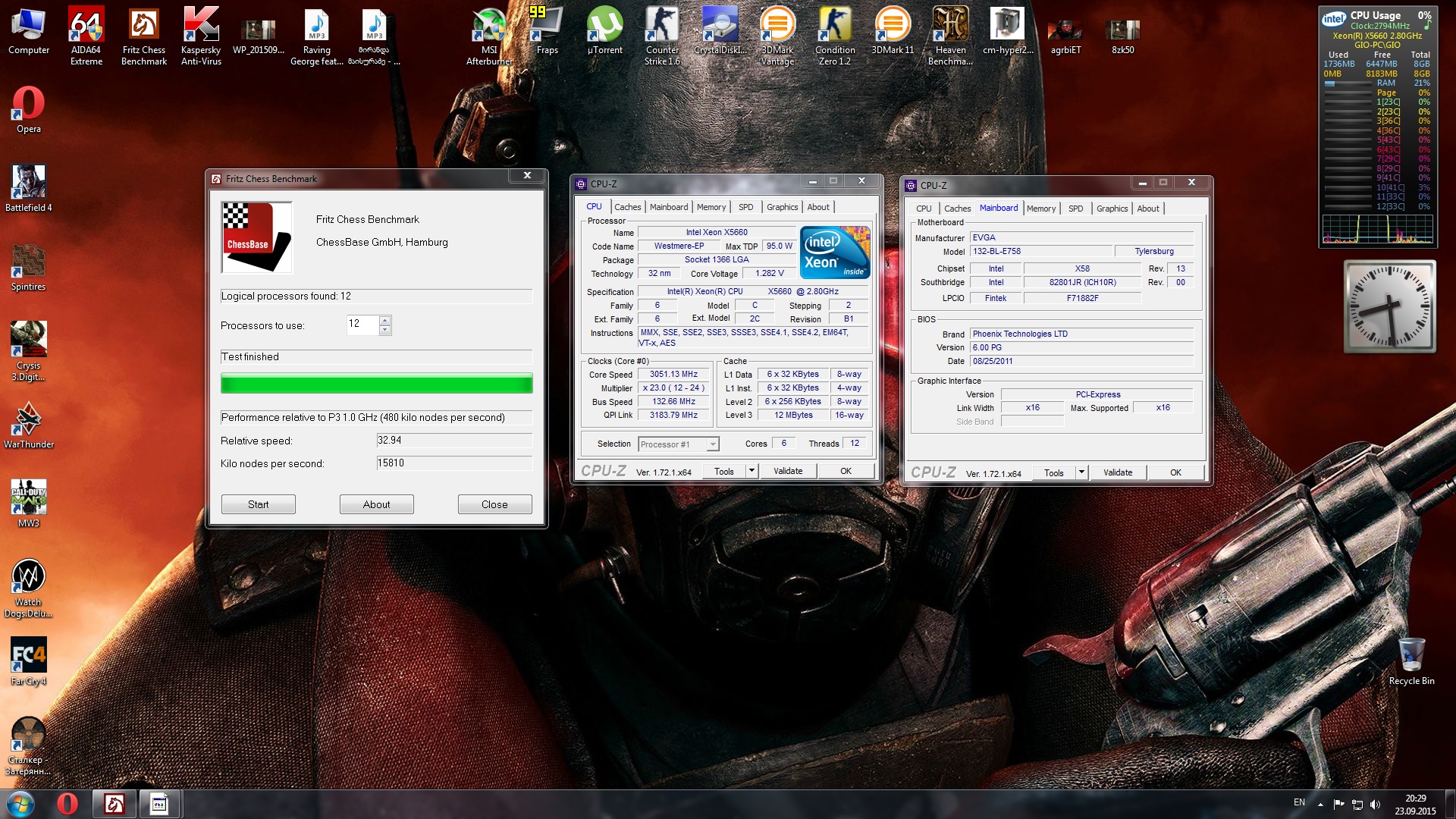Open CrystalDiskInfo shortcut
The width and height of the screenshot is (1456, 819).
[720, 32]
